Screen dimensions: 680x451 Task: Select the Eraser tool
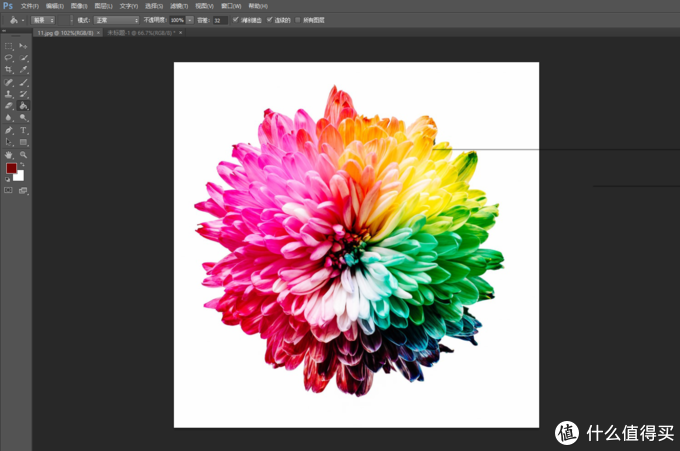8,105
